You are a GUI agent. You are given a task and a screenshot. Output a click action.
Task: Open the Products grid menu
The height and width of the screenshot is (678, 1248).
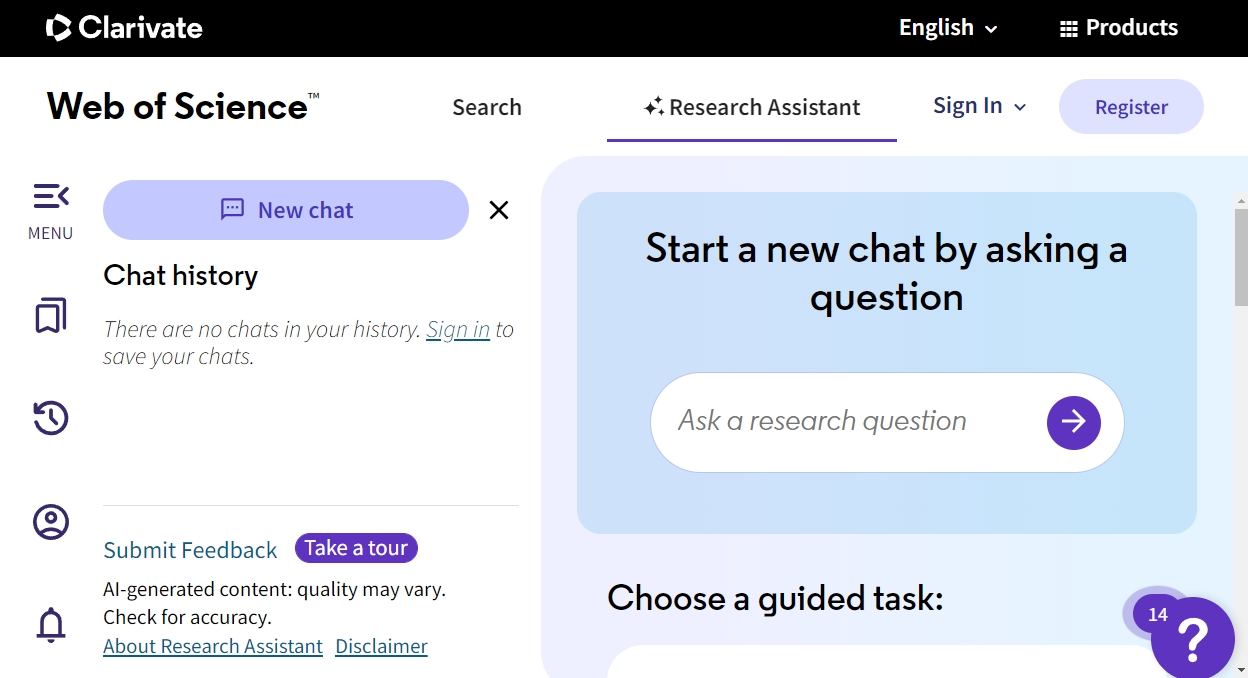[1119, 28]
